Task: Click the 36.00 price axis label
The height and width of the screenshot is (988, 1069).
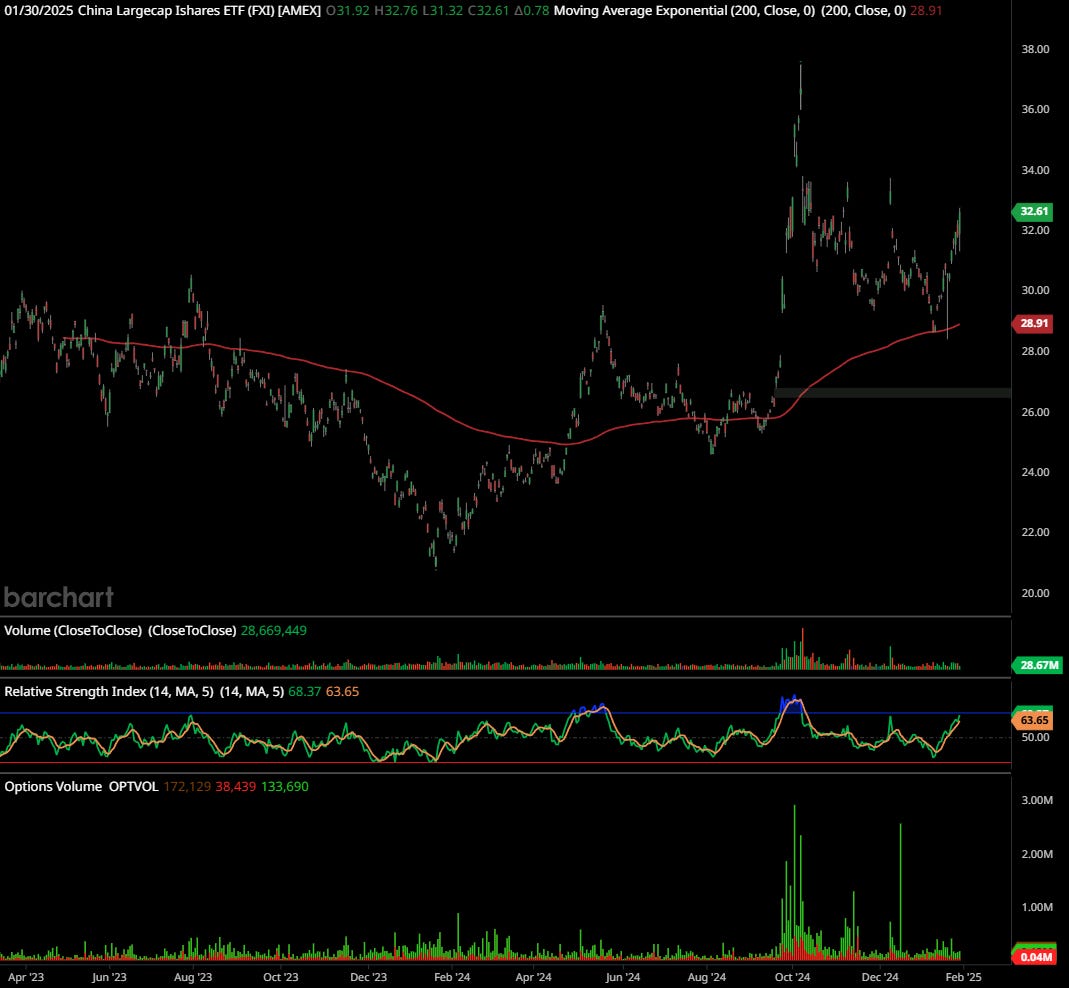Action: (x=1035, y=109)
